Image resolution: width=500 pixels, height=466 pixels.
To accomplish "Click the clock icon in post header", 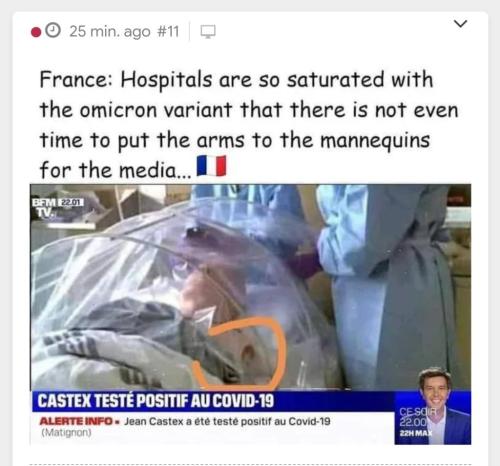I will (53, 30).
